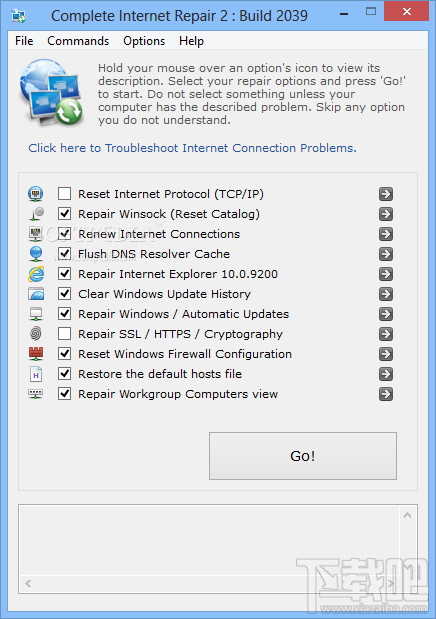Viewport: 436px width, 619px height.
Task: Open the Options menu
Action: [x=144, y=41]
